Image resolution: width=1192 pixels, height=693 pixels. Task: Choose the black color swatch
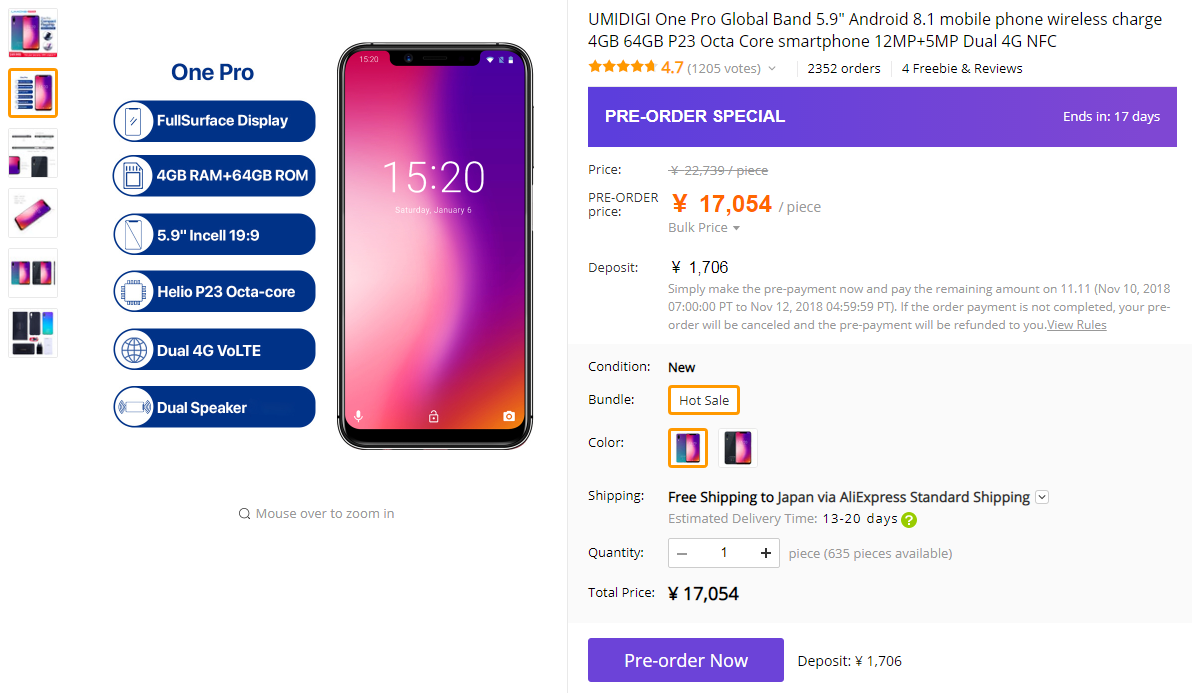pyautogui.click(x=738, y=448)
